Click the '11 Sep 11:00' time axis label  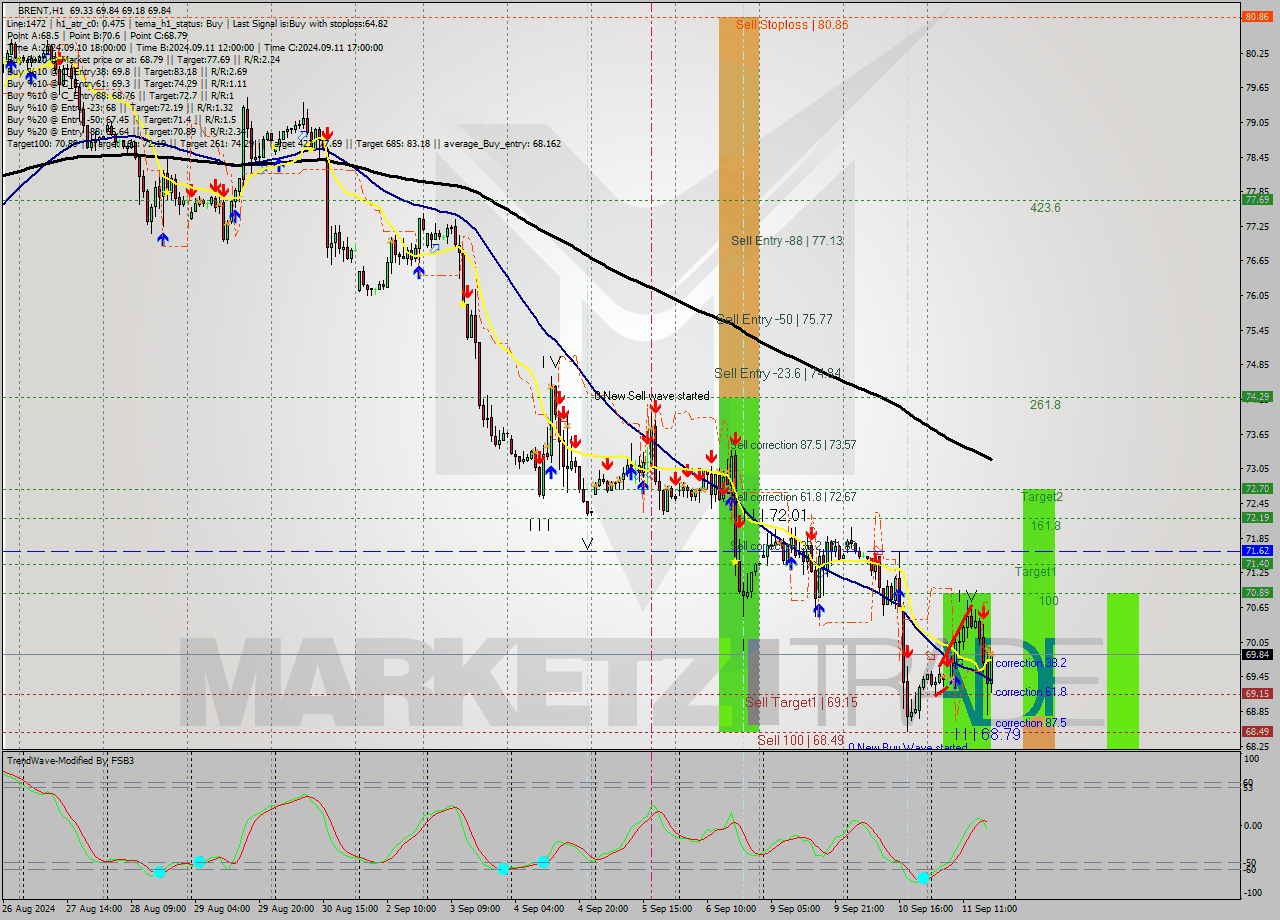(990, 909)
